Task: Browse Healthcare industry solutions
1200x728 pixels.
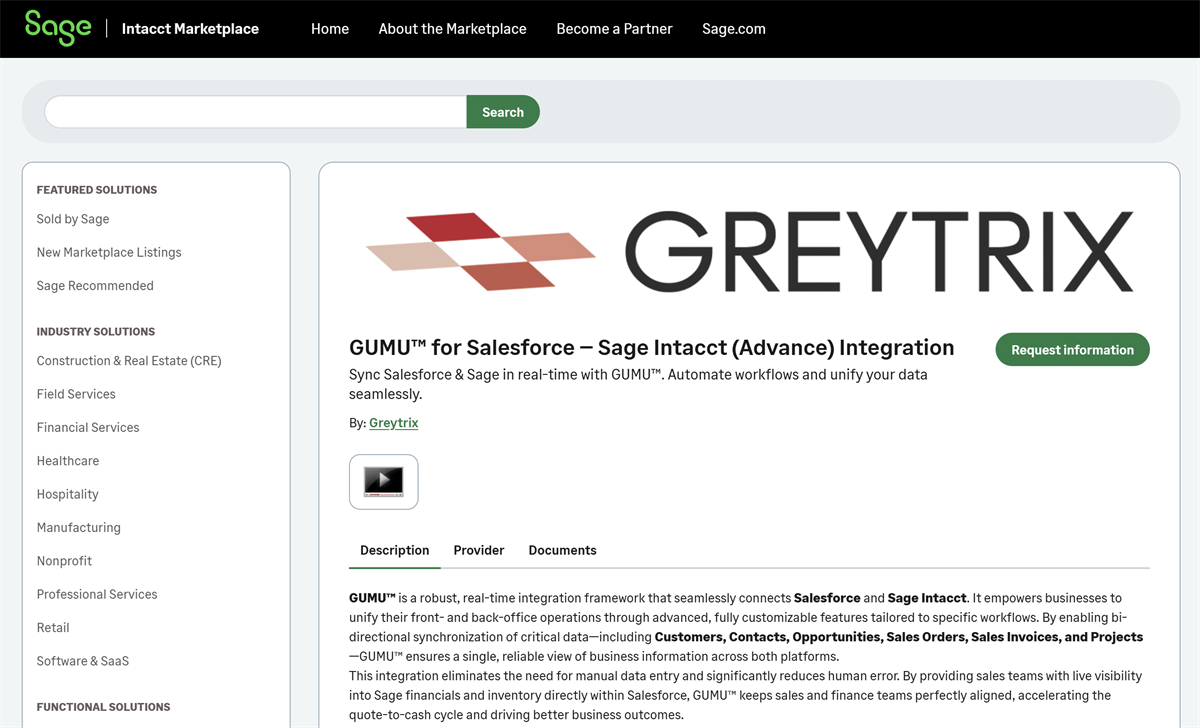Action: [x=68, y=461]
